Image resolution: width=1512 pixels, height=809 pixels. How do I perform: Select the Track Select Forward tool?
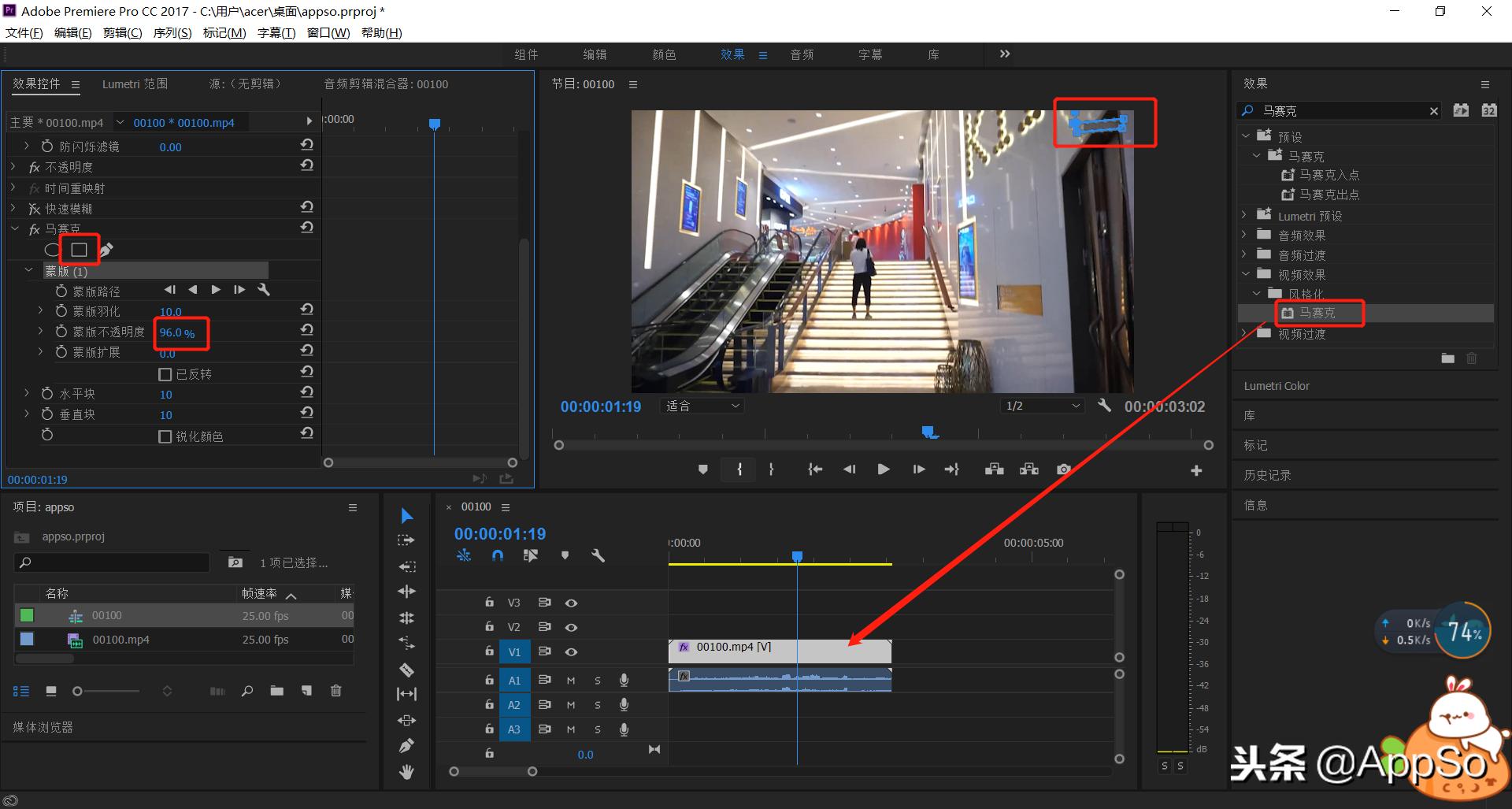click(406, 540)
